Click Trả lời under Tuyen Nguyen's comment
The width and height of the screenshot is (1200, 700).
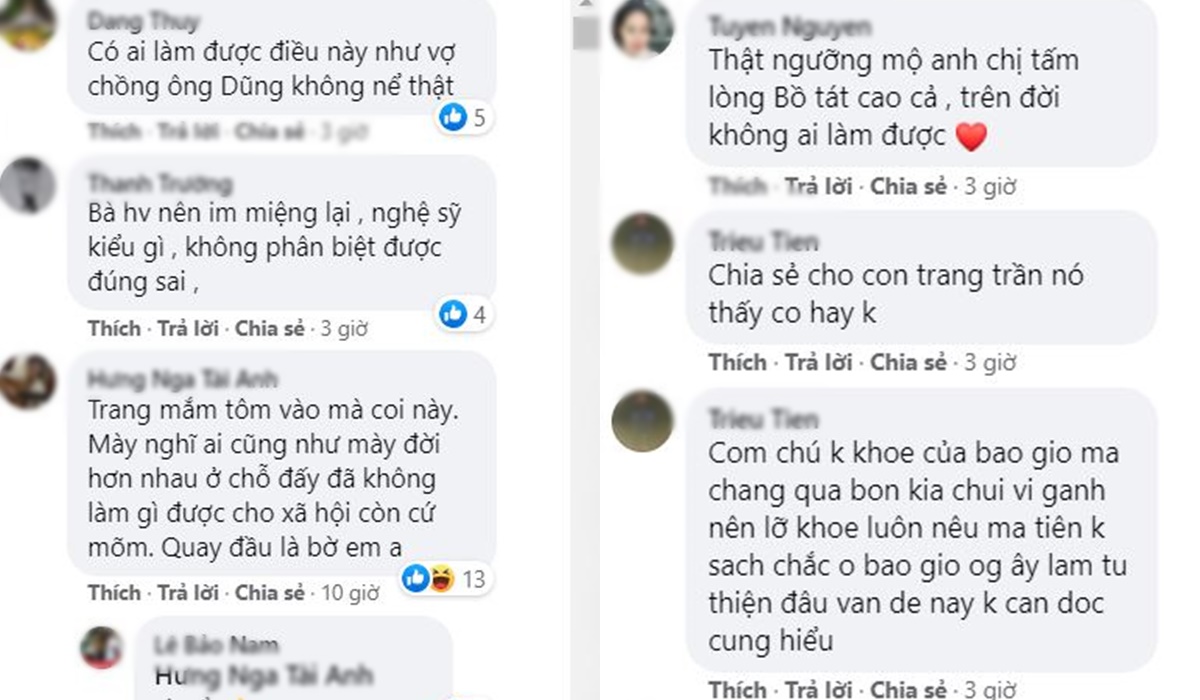818,186
